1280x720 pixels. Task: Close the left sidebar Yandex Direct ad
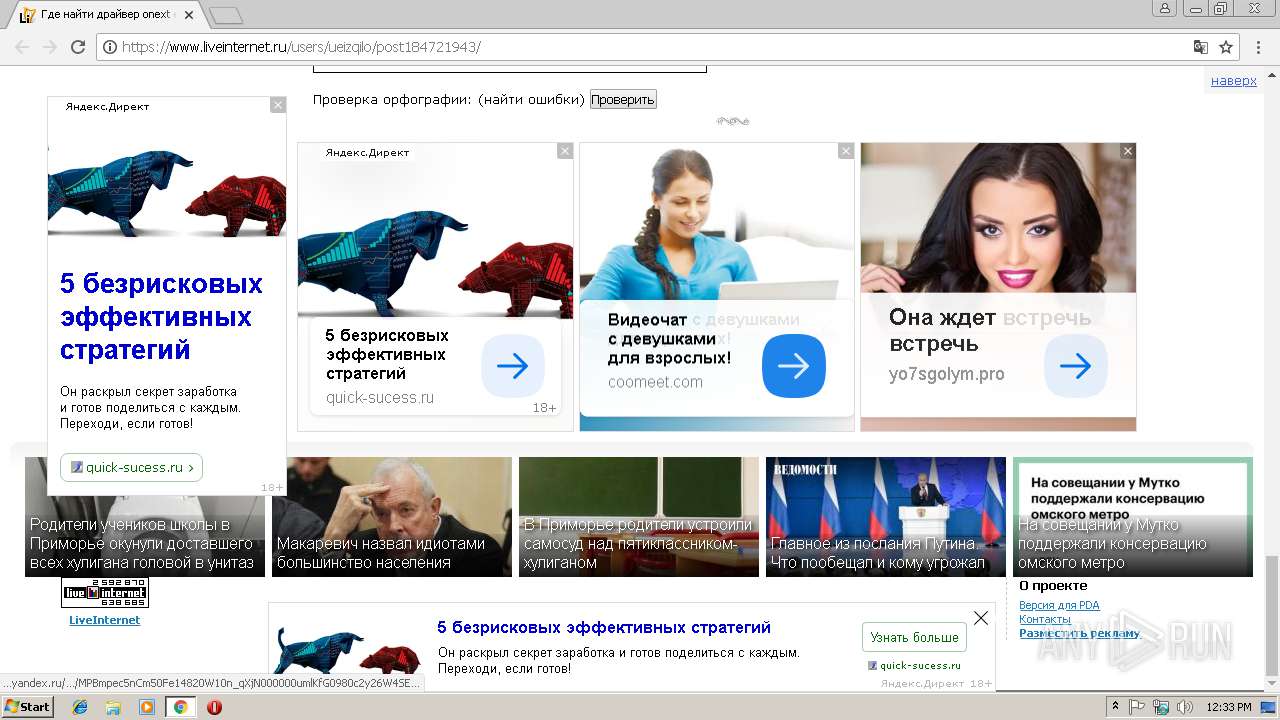click(x=278, y=104)
